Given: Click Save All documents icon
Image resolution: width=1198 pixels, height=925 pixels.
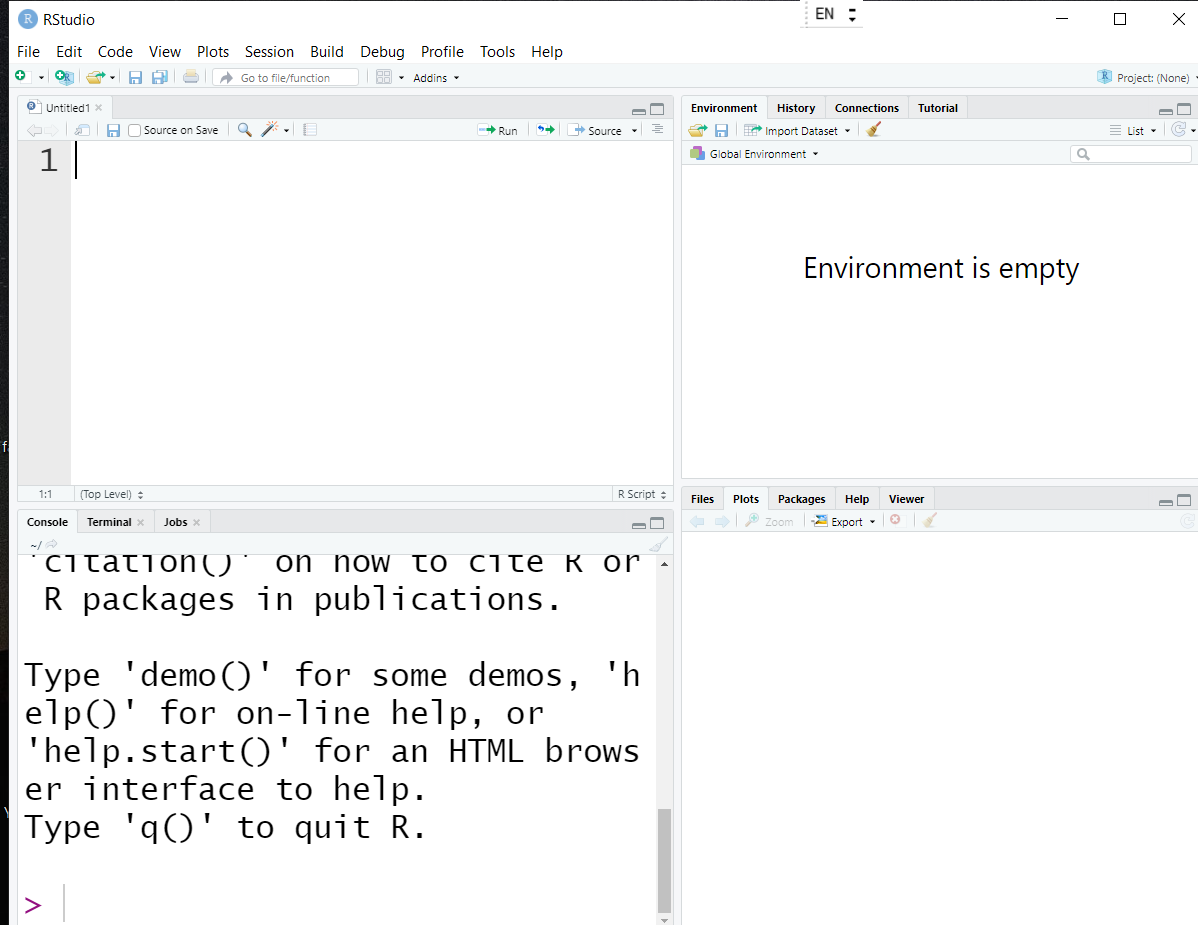Looking at the screenshot, I should tap(160, 77).
